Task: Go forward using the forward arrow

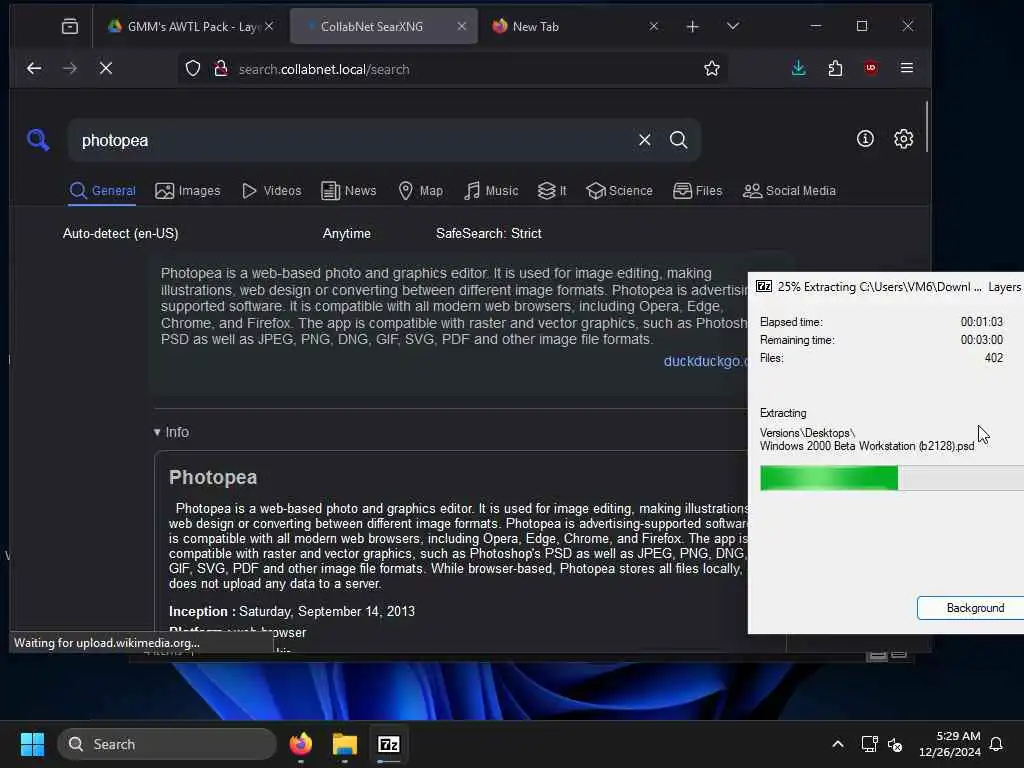Action: [70, 69]
